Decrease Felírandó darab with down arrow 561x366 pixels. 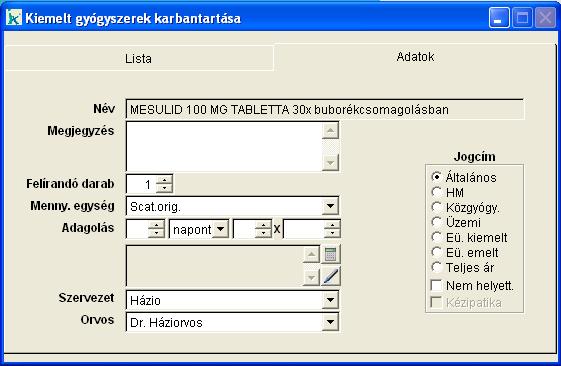pos(164,188)
